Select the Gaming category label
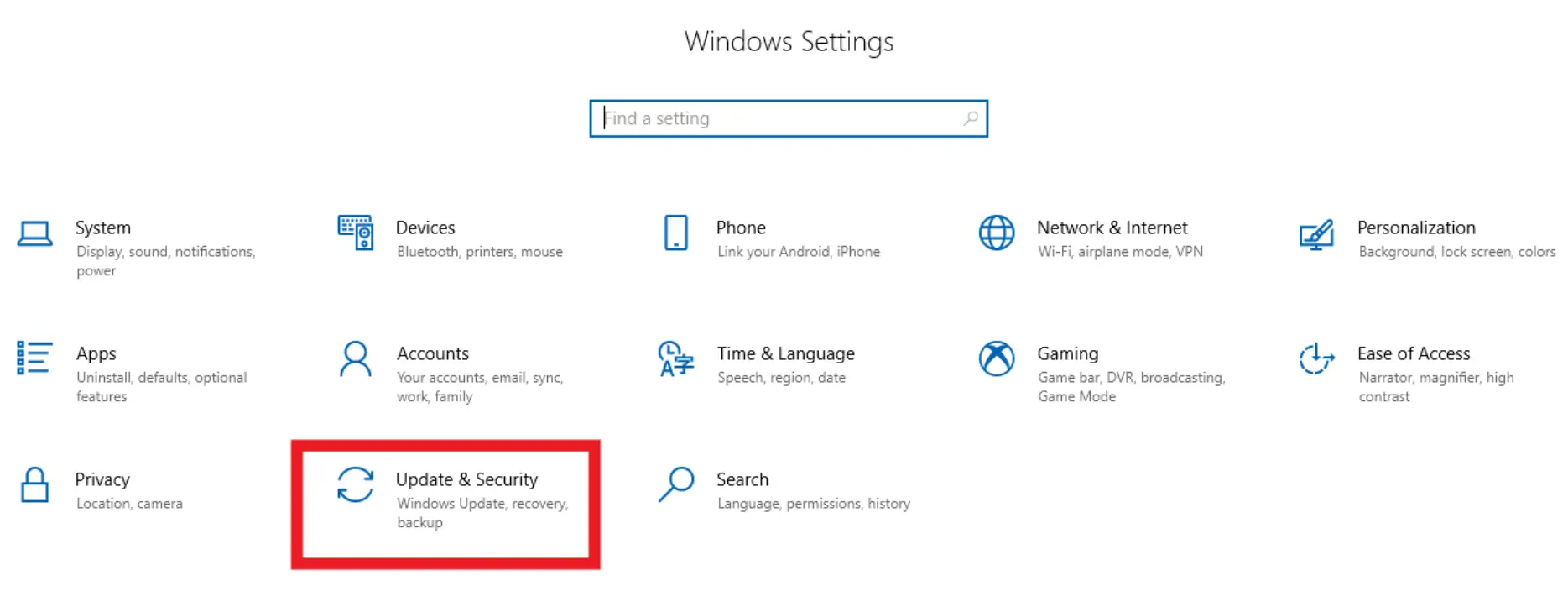The image size is (1568, 591). click(1067, 353)
